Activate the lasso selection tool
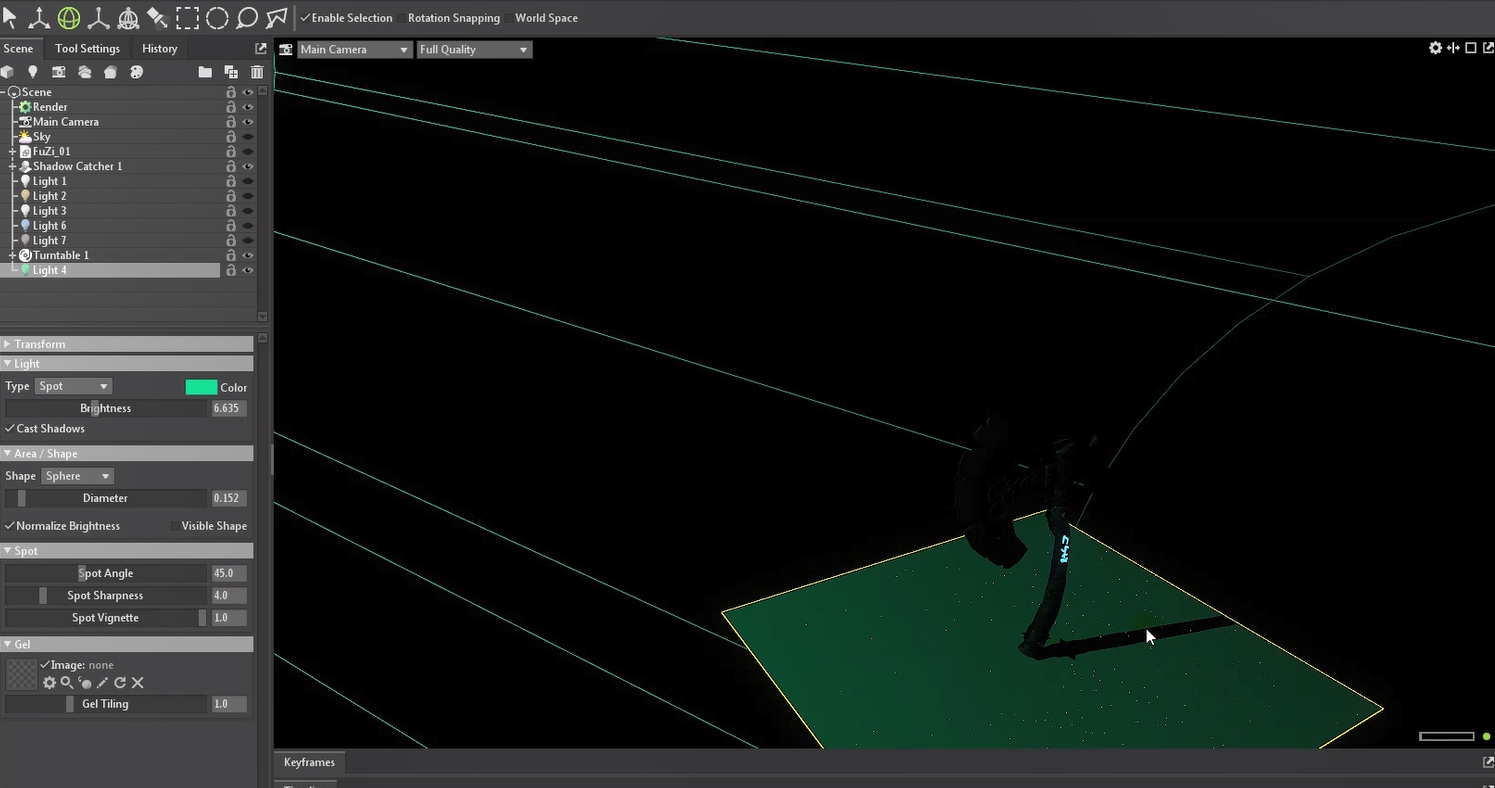This screenshot has height=788, width=1495. [x=246, y=17]
